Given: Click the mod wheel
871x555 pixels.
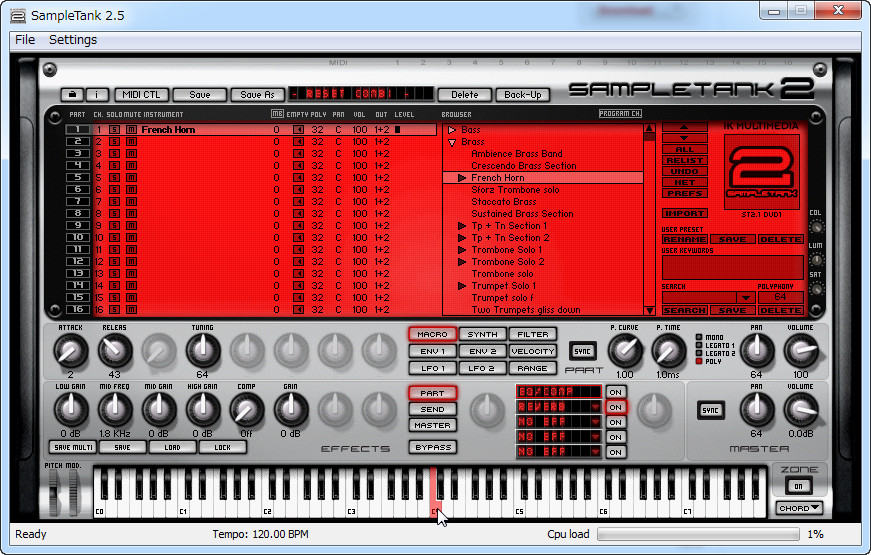Looking at the screenshot, I should pos(73,492).
